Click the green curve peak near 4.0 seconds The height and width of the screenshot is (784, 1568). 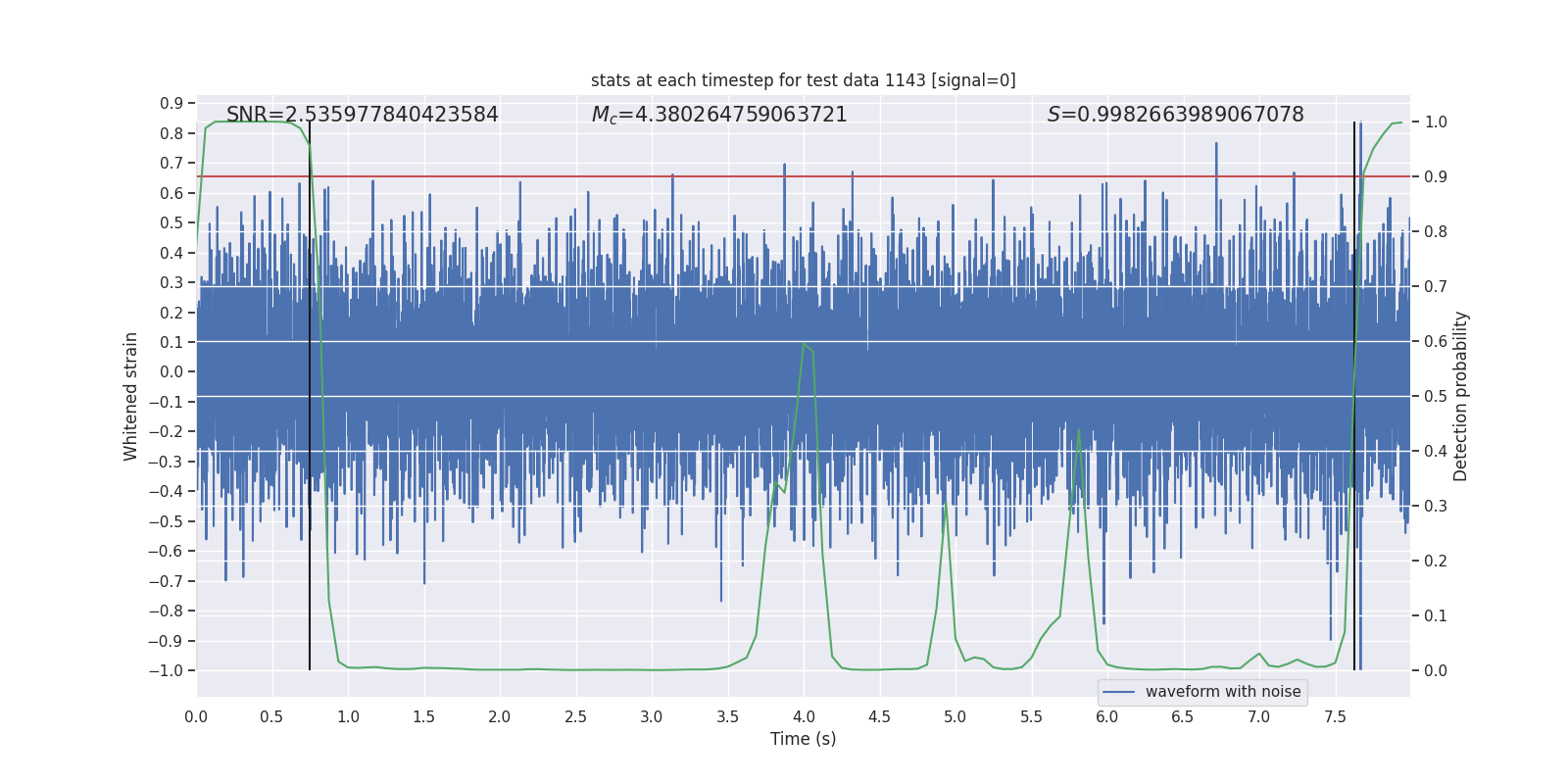[x=804, y=344]
